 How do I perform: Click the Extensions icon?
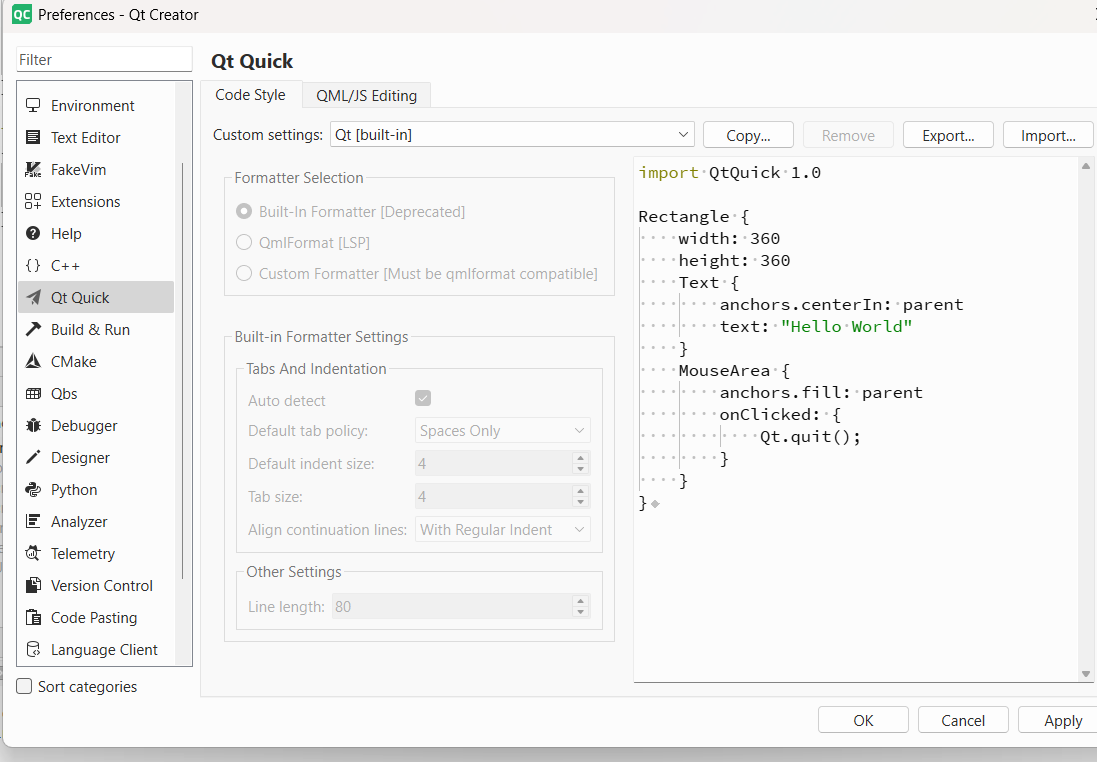pyautogui.click(x=33, y=202)
